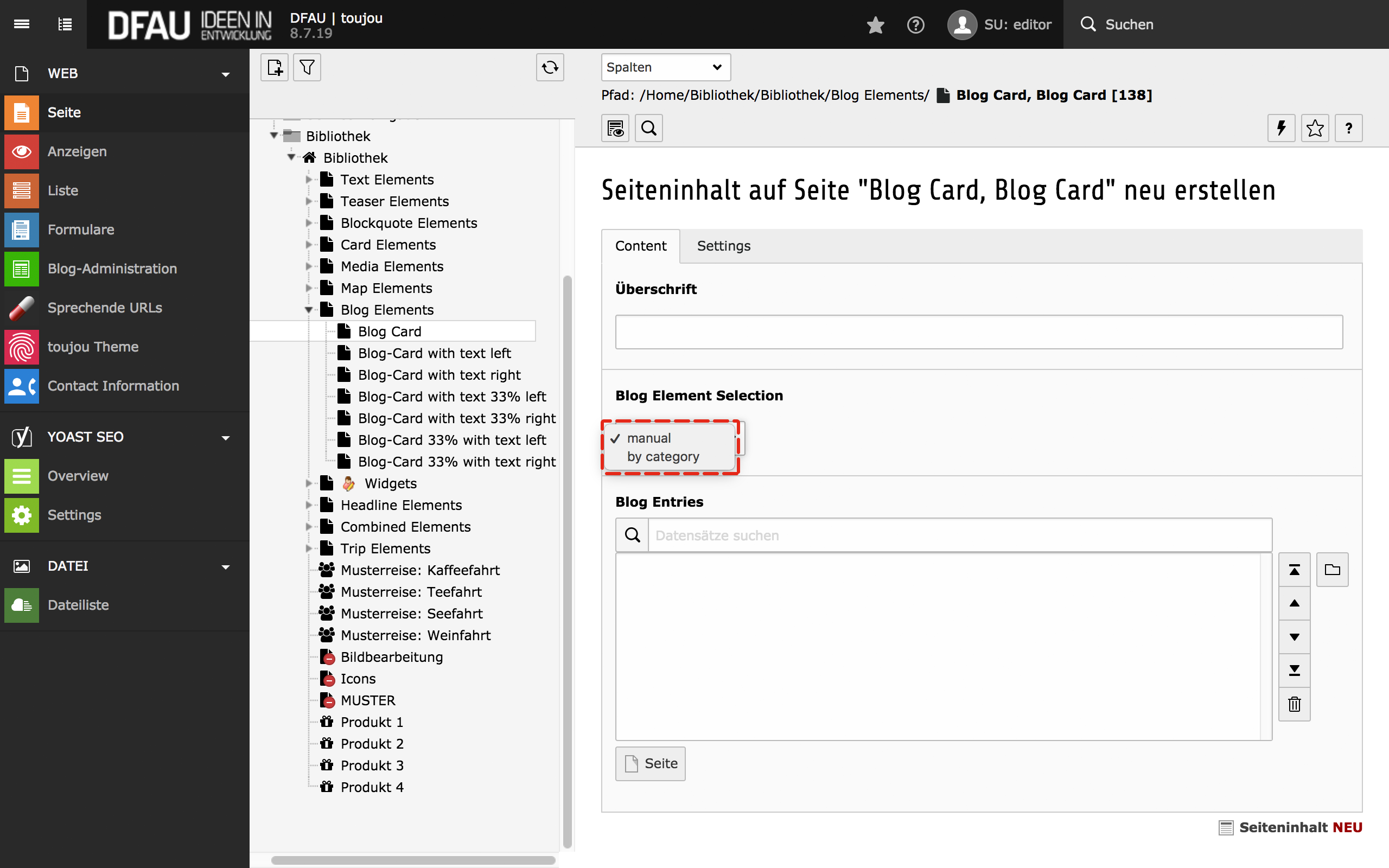Open the hidden 'Bildbearbeitung' page

tap(391, 657)
